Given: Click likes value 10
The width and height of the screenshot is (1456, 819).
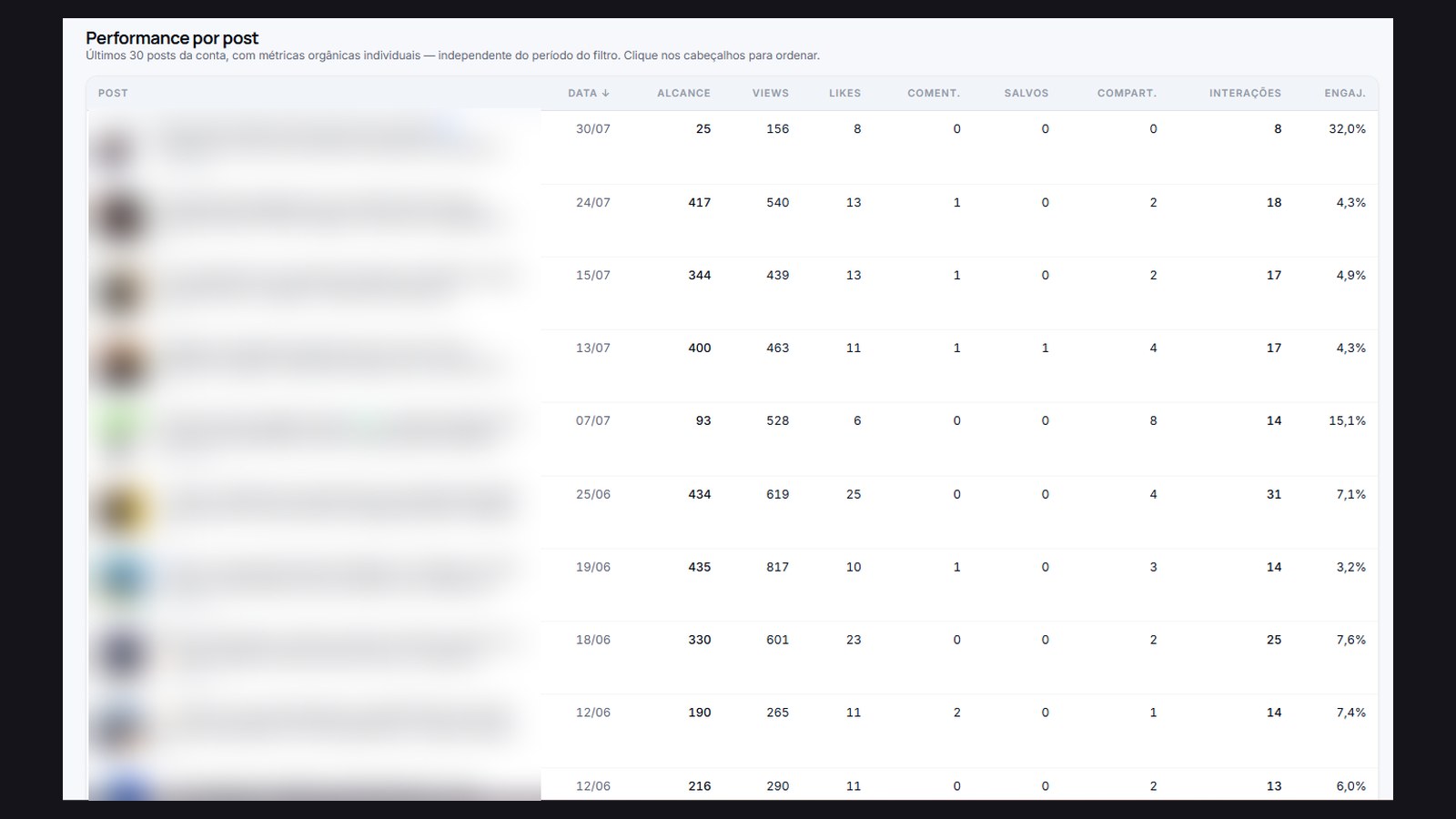Looking at the screenshot, I should (854, 567).
